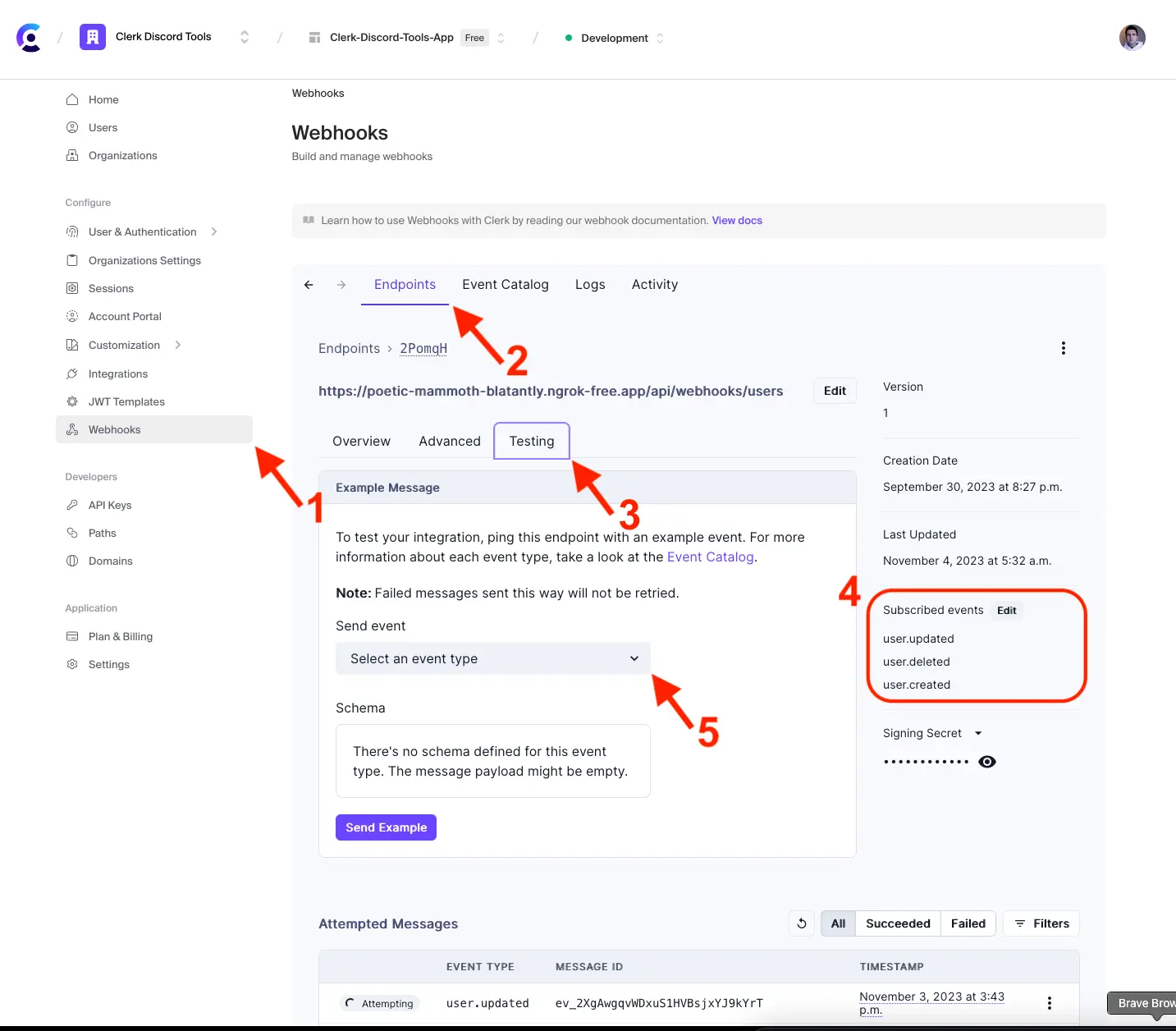Image resolution: width=1176 pixels, height=1031 pixels.
Task: Click the user.updated event type cell
Action: pyautogui.click(x=487, y=1003)
